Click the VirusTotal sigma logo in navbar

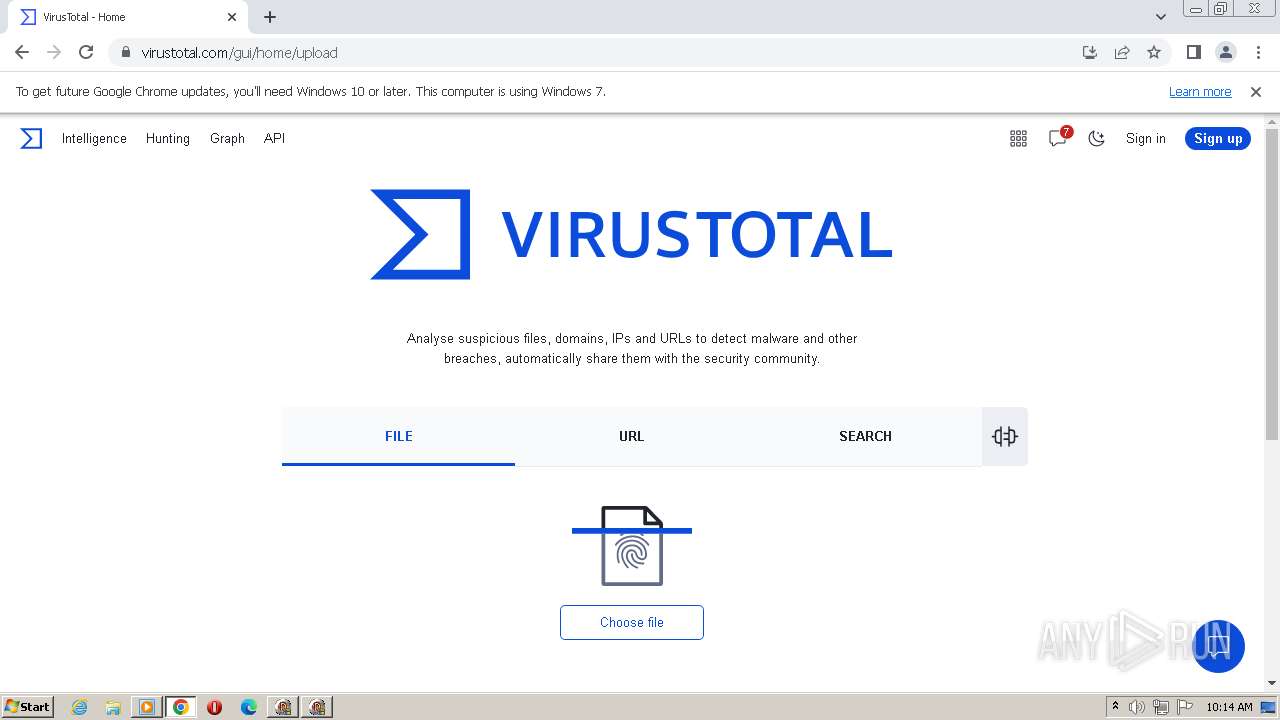point(31,138)
